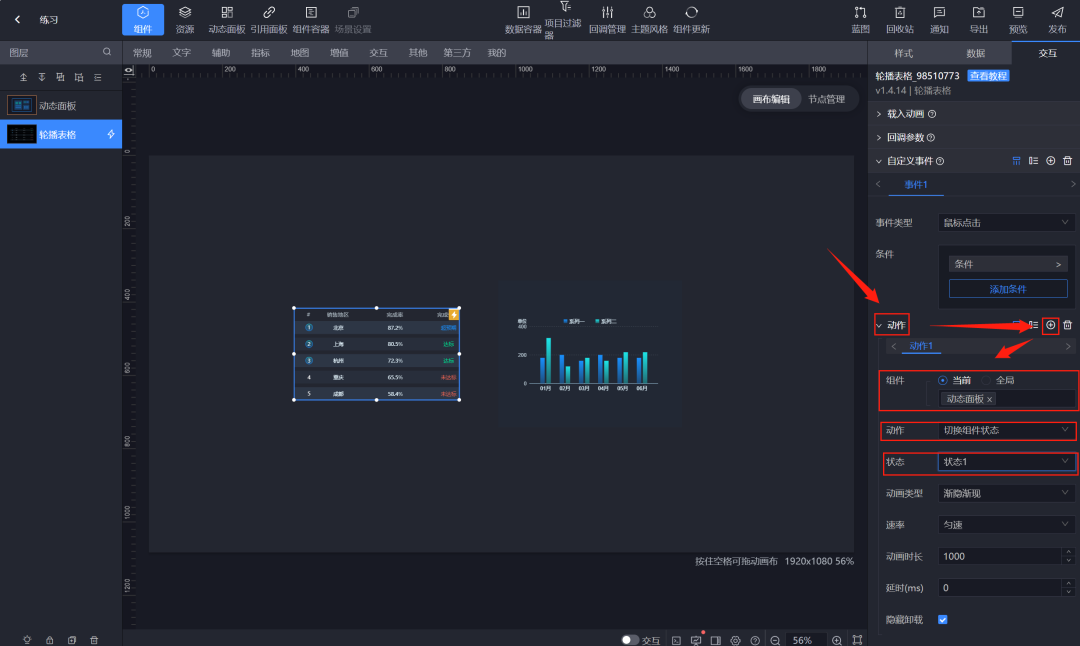This screenshot has height=646, width=1080.
Task: Open the 地图 component category
Action: (x=300, y=52)
